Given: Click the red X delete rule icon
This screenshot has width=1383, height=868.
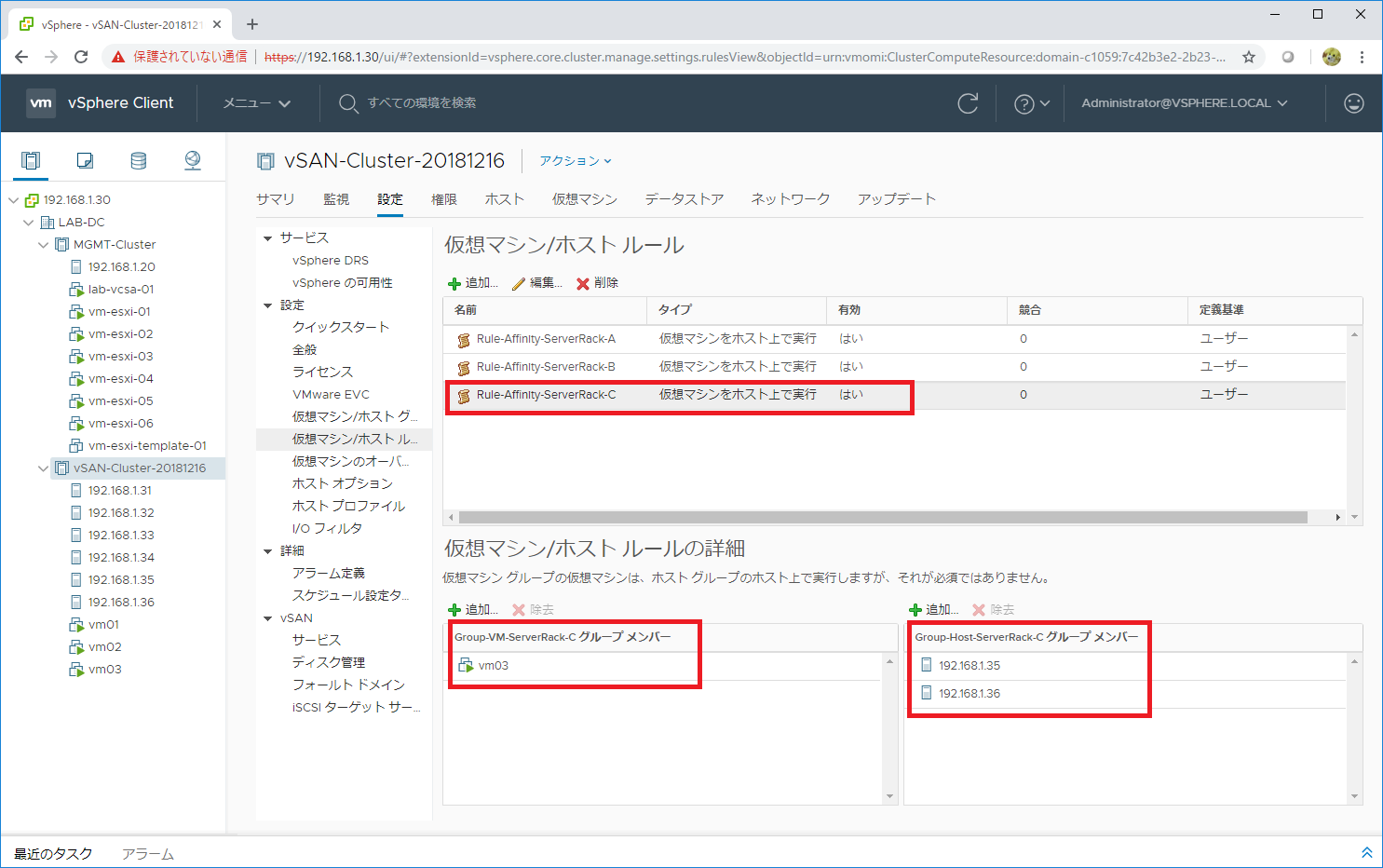Looking at the screenshot, I should (x=583, y=283).
